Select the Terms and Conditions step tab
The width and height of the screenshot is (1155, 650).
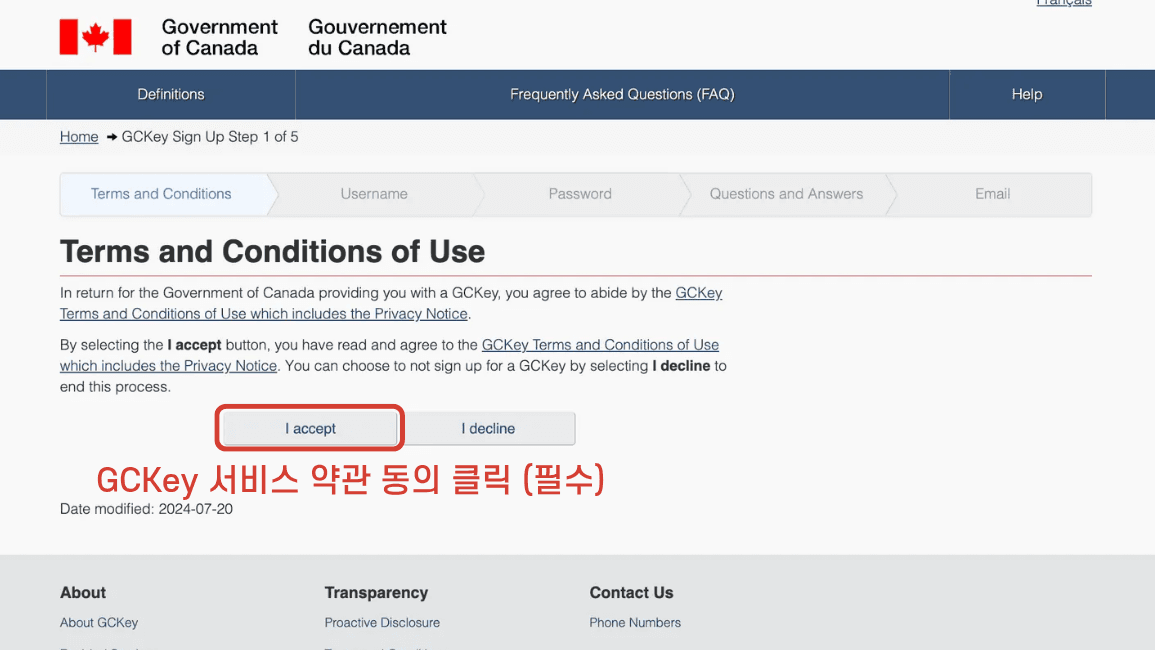(x=160, y=194)
